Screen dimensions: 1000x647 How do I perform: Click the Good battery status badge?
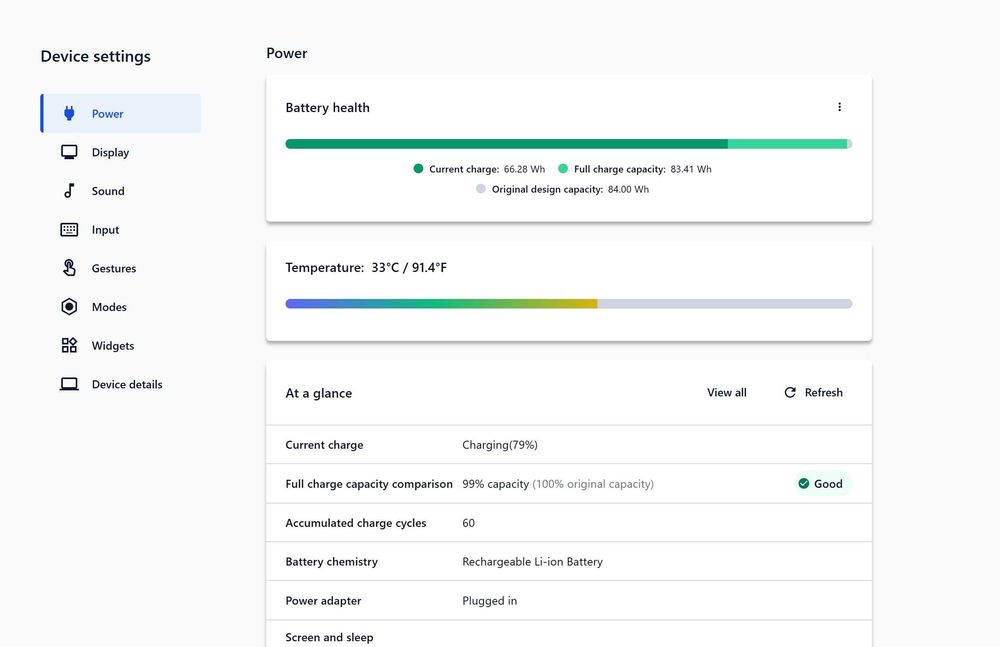(x=819, y=484)
